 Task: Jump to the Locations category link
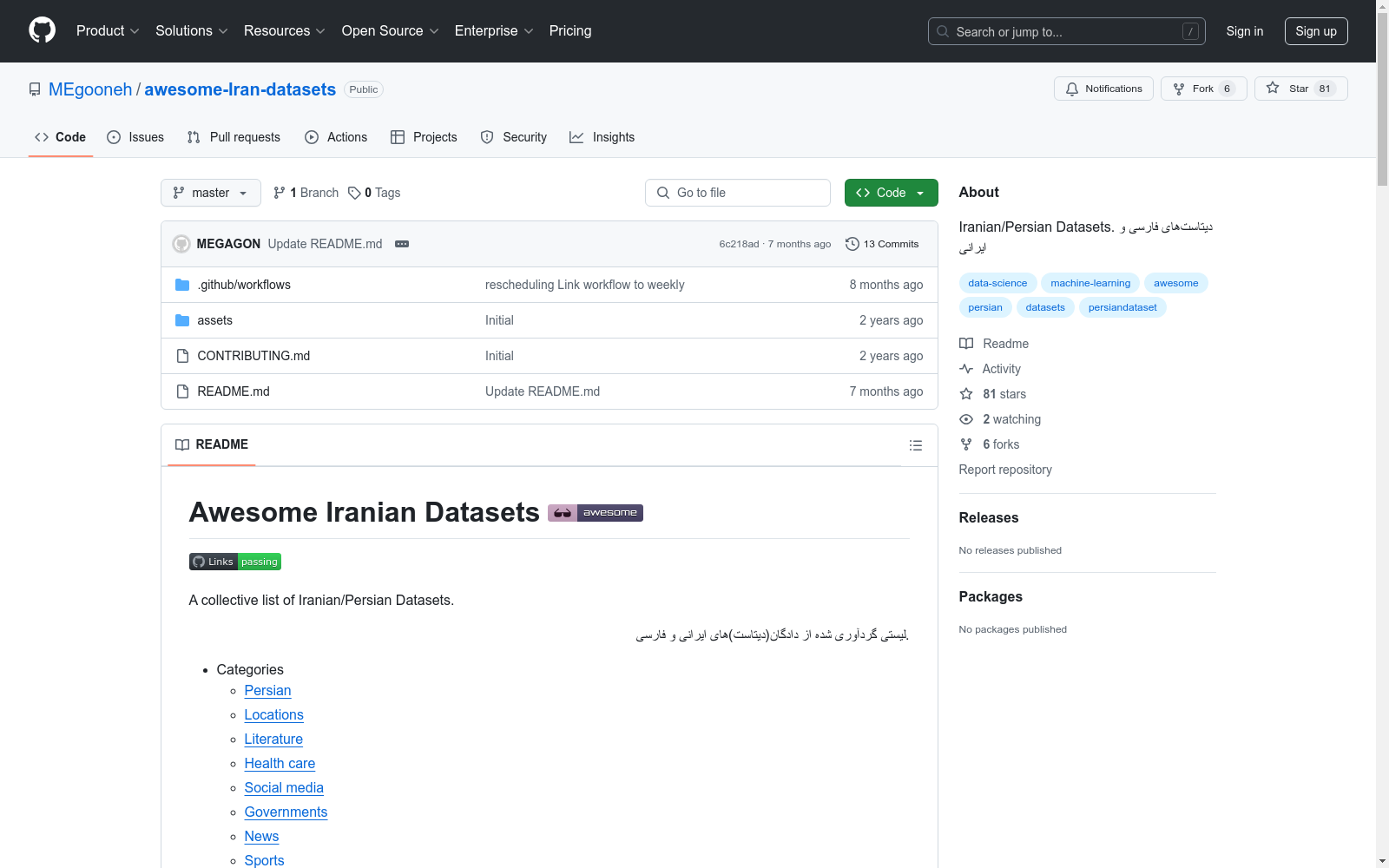274,715
